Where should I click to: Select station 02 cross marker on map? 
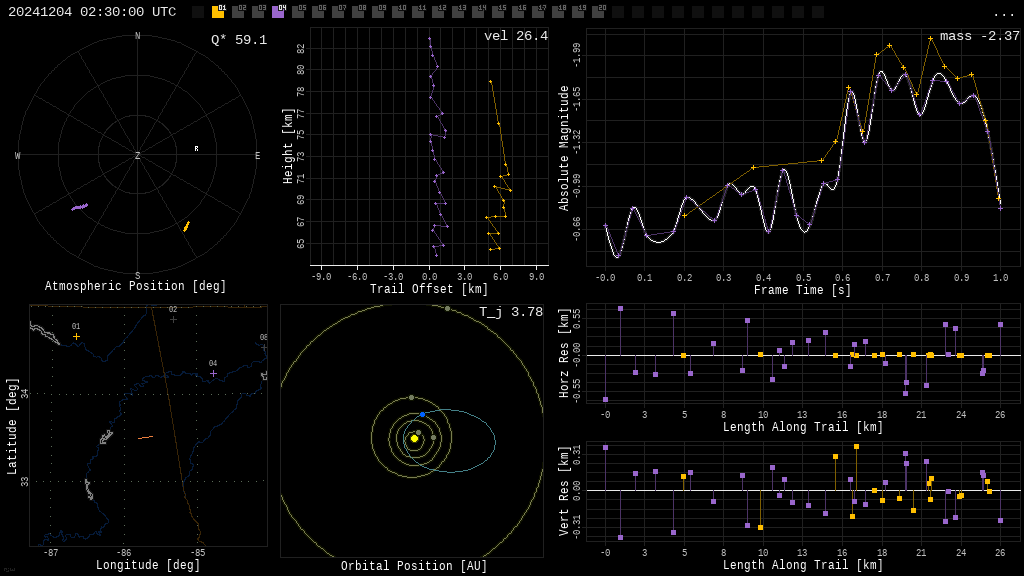click(173, 319)
